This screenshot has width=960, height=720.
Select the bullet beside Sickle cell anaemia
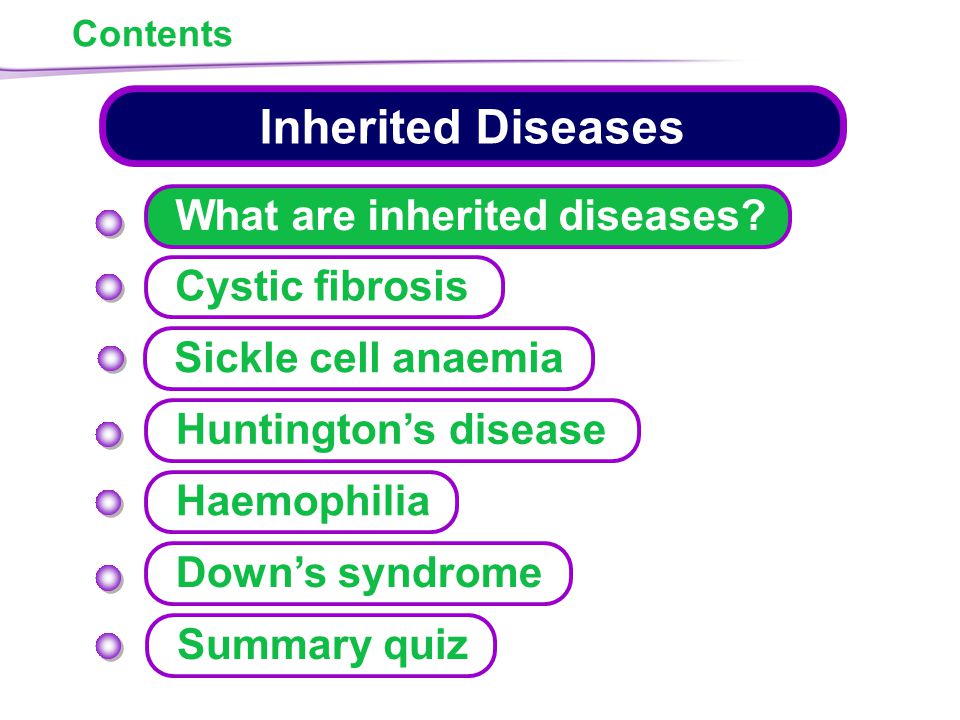[x=111, y=359]
